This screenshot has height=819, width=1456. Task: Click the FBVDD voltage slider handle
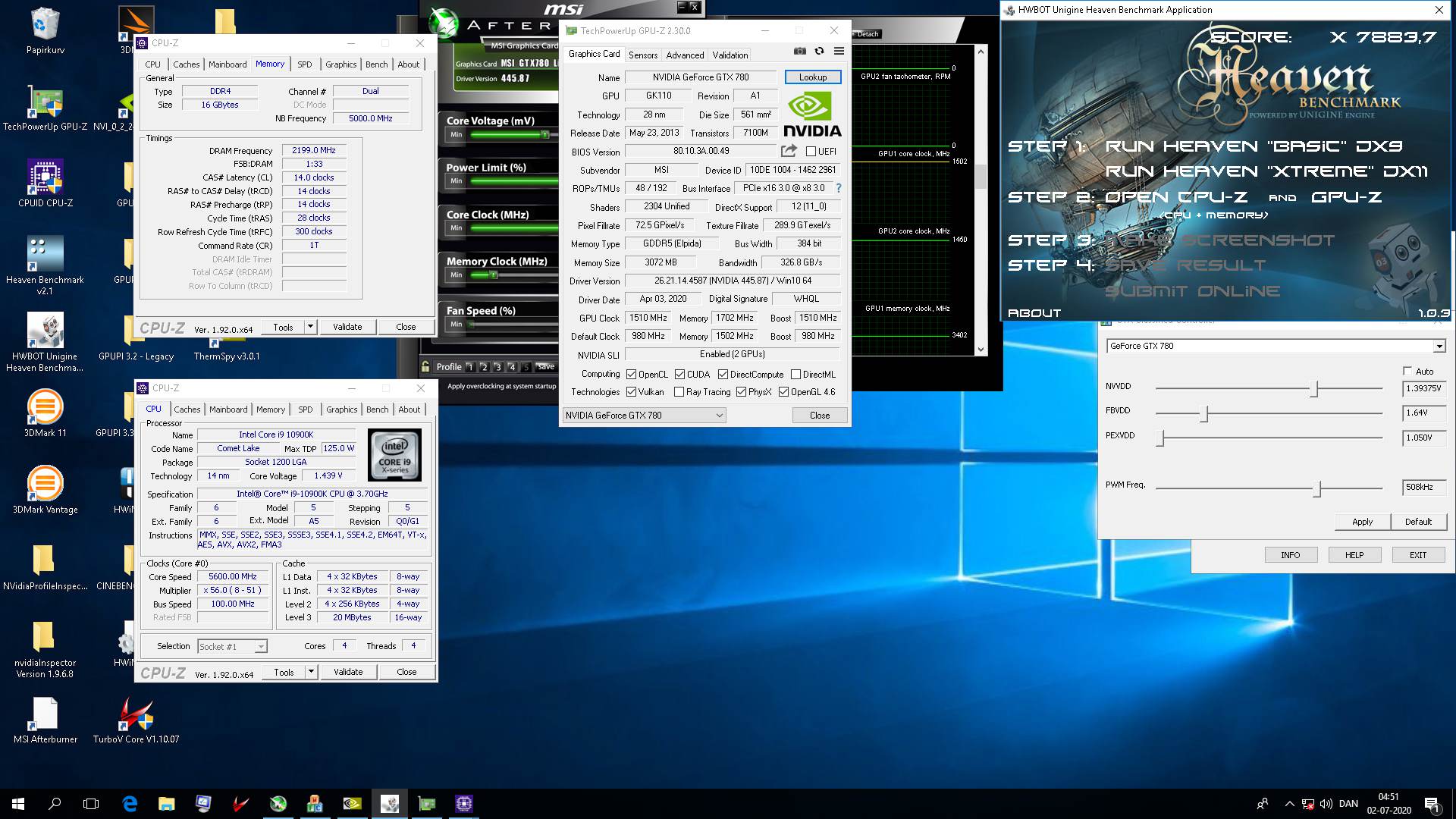pos(1203,413)
